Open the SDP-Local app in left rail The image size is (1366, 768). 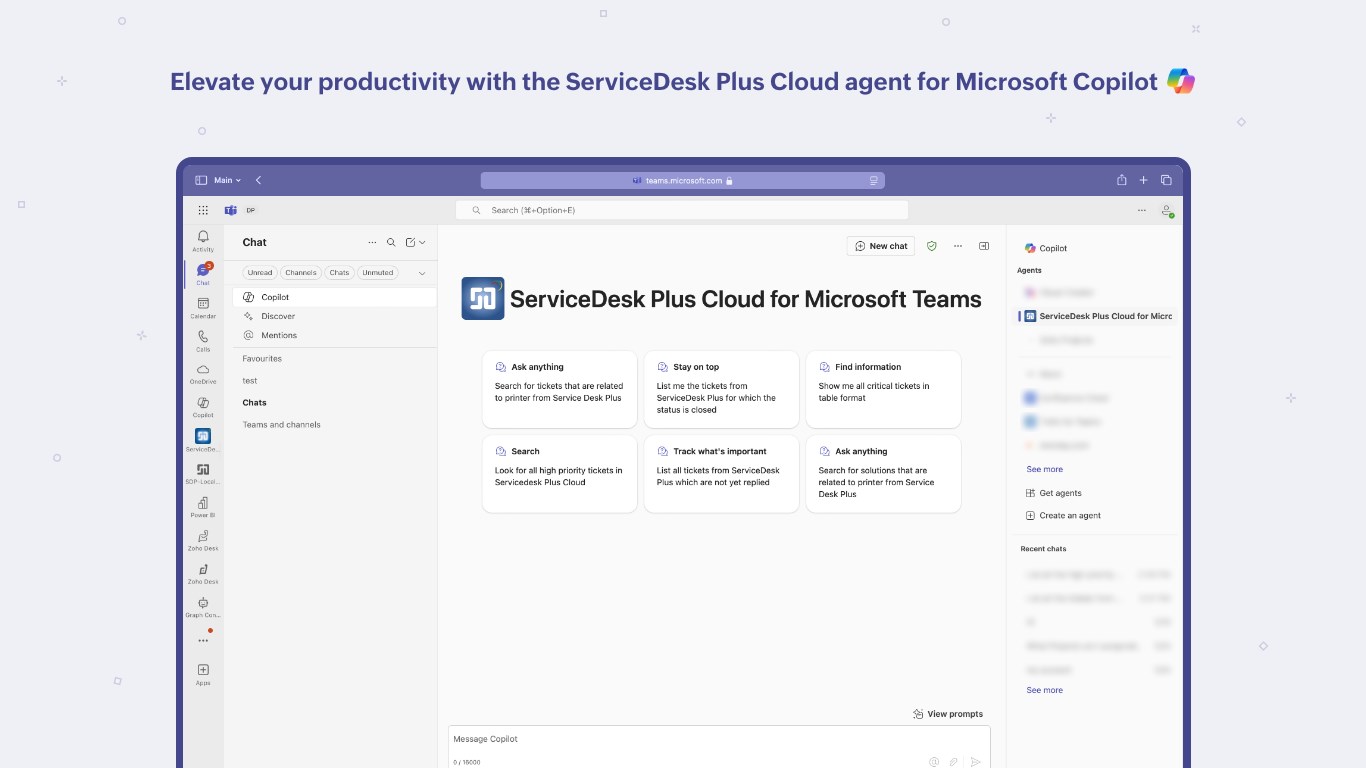tap(203, 473)
